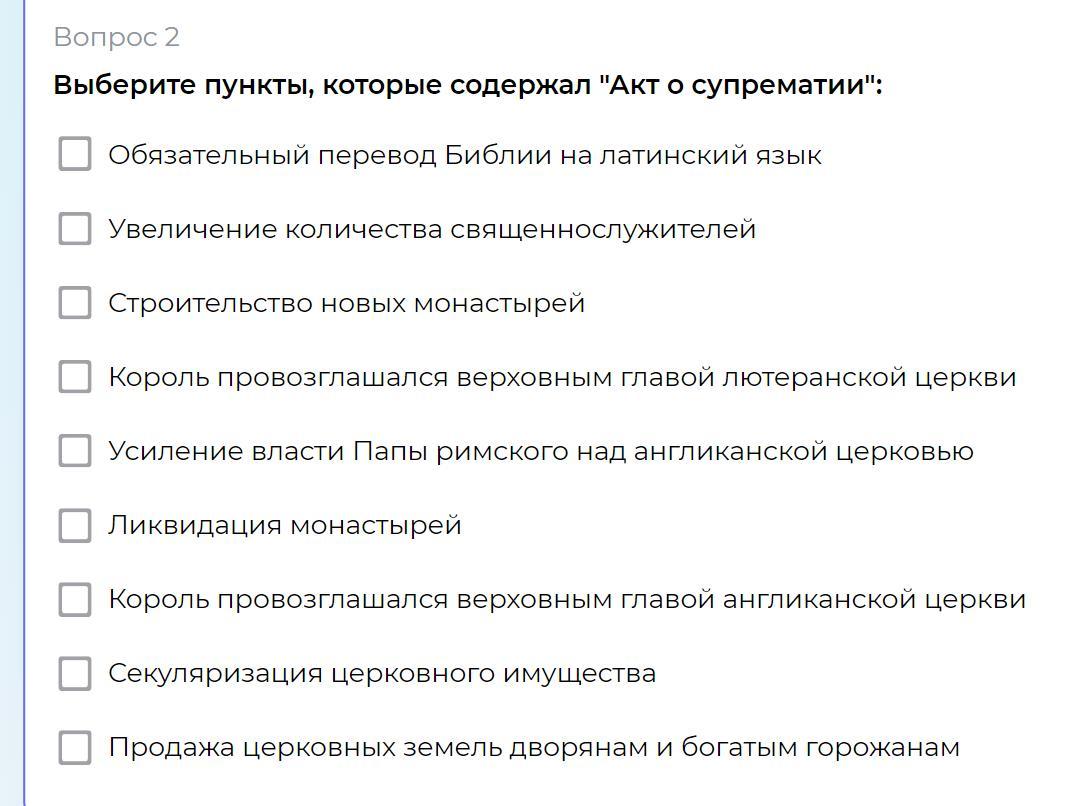Click the text 'Продажа церковных земель дворянам и богатым горожанам'

click(534, 748)
